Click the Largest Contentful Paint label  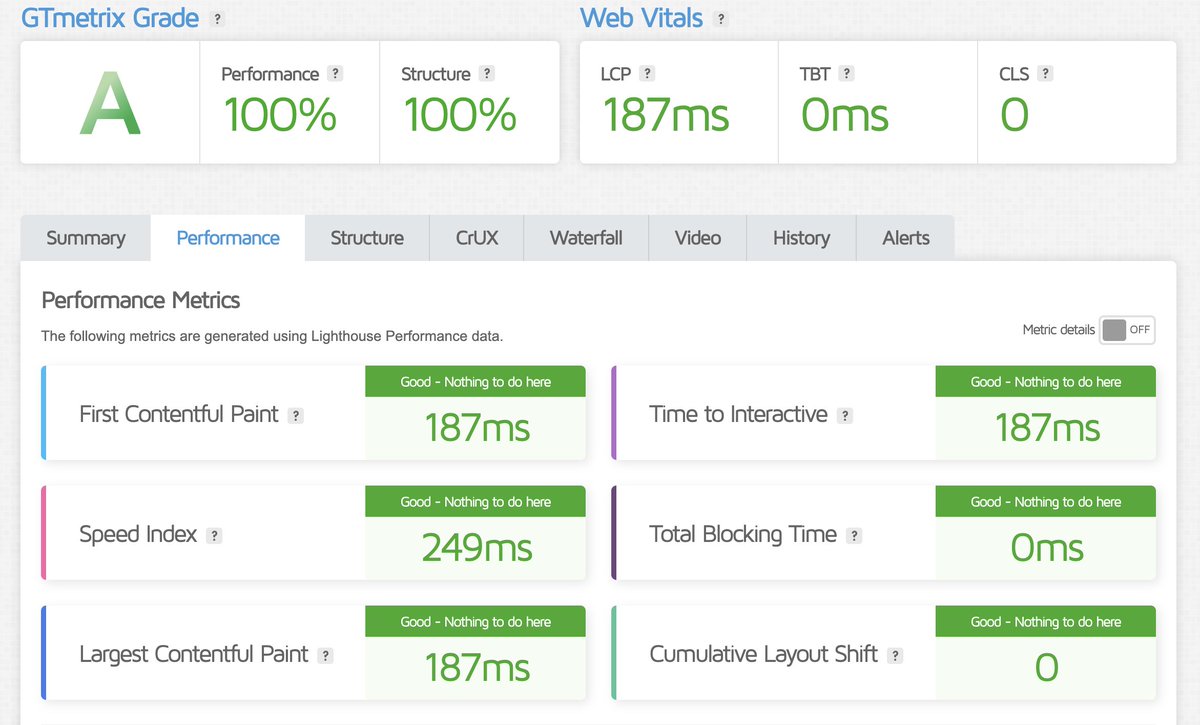pos(194,654)
